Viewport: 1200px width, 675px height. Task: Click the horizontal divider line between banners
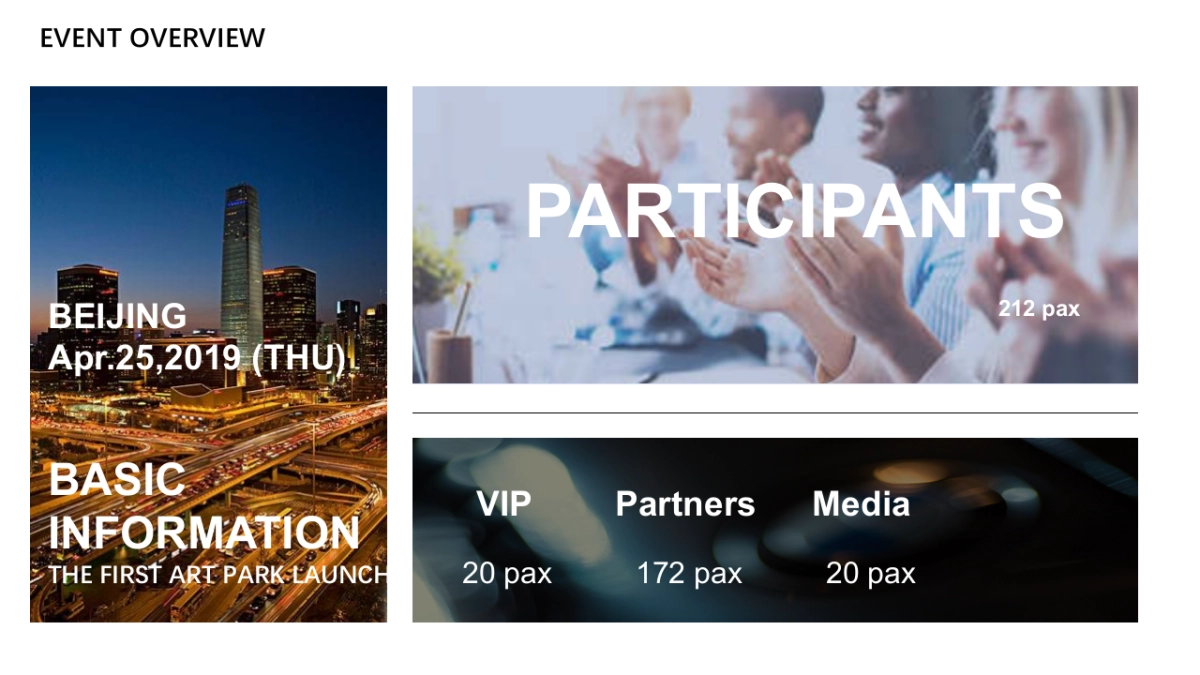[x=774, y=412]
